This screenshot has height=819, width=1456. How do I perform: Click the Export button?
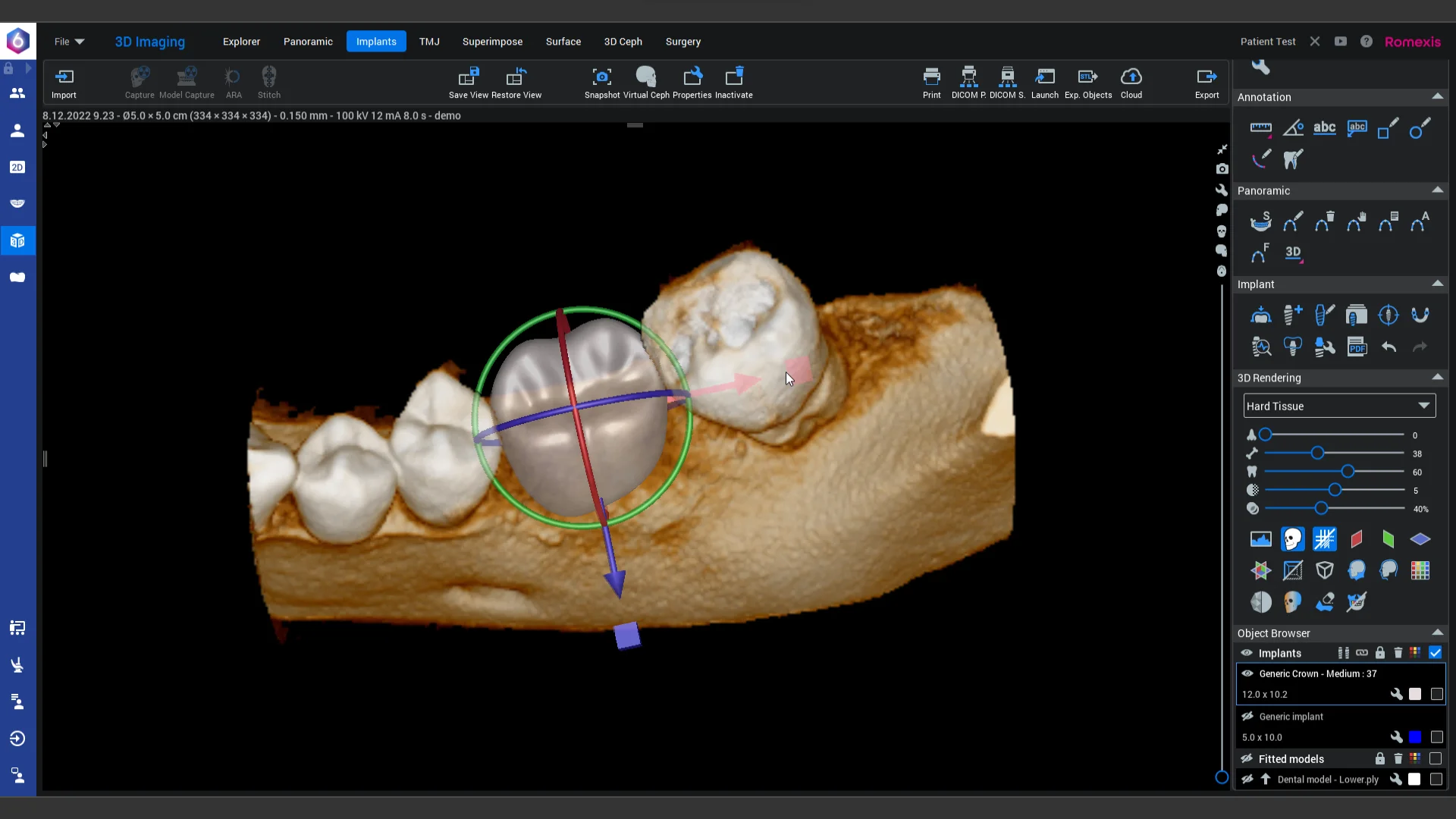(x=1207, y=83)
